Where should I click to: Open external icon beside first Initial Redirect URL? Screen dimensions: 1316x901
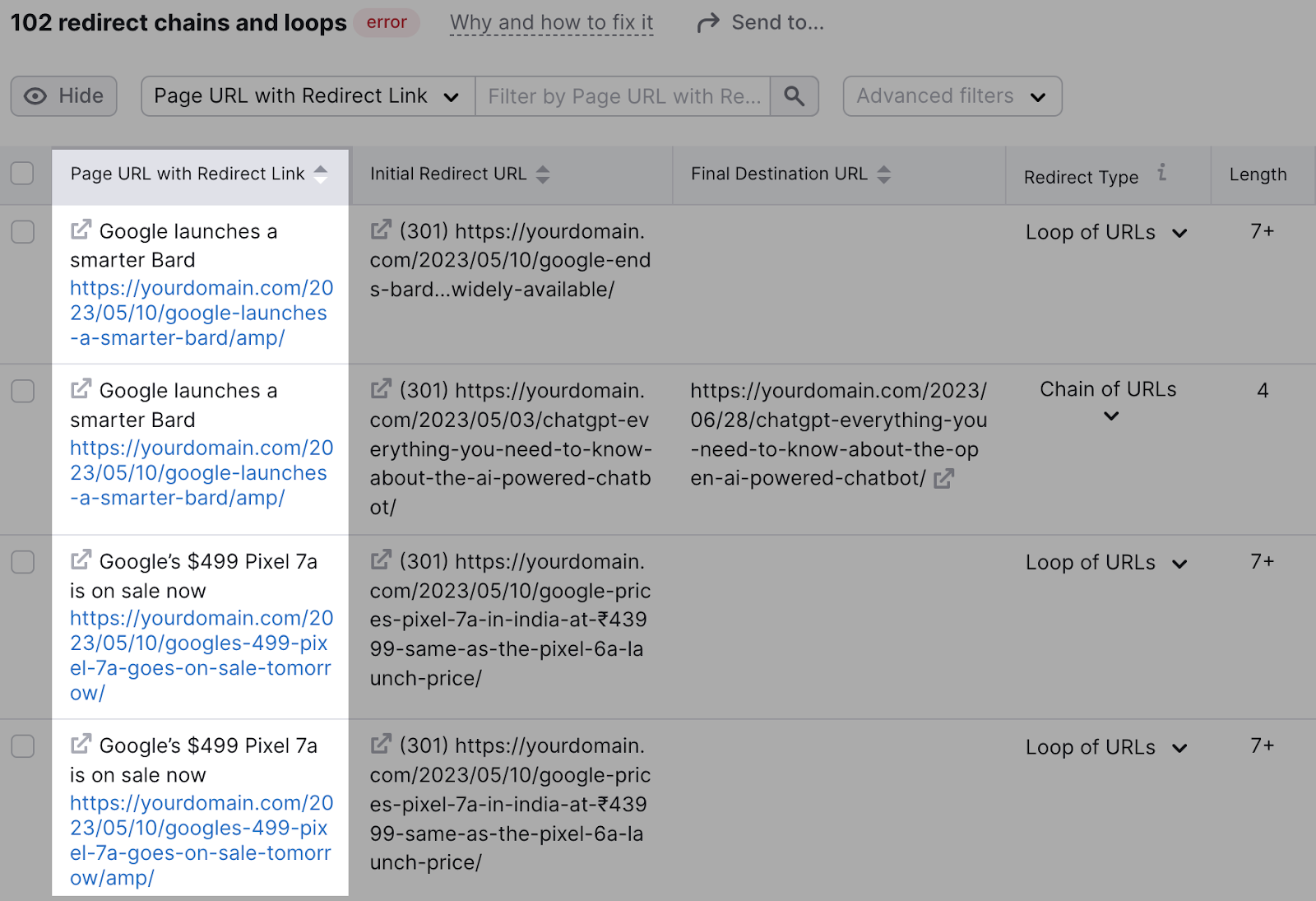click(381, 230)
